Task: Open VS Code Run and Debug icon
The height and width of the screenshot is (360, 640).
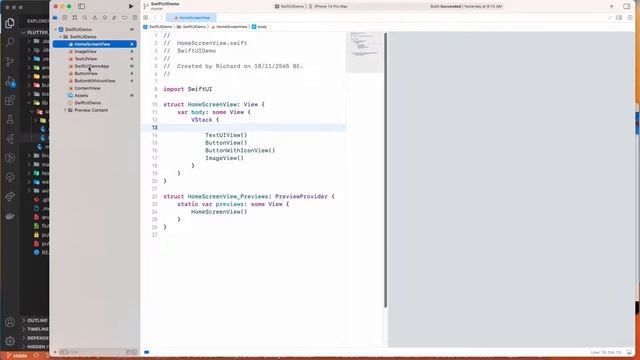Action: (10, 81)
